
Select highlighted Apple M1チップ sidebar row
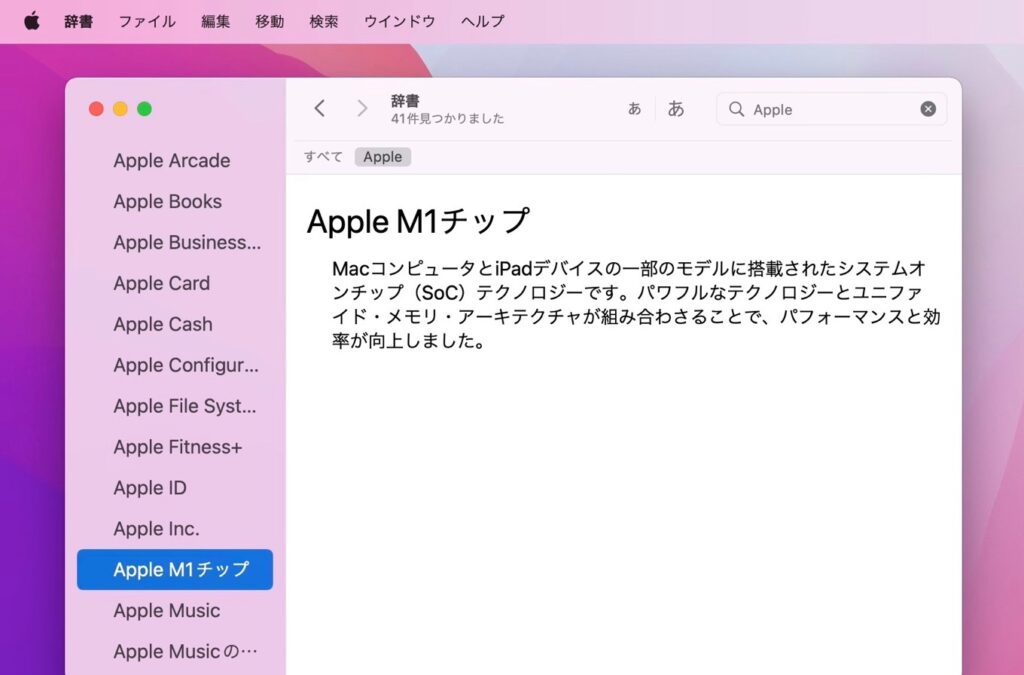click(175, 569)
